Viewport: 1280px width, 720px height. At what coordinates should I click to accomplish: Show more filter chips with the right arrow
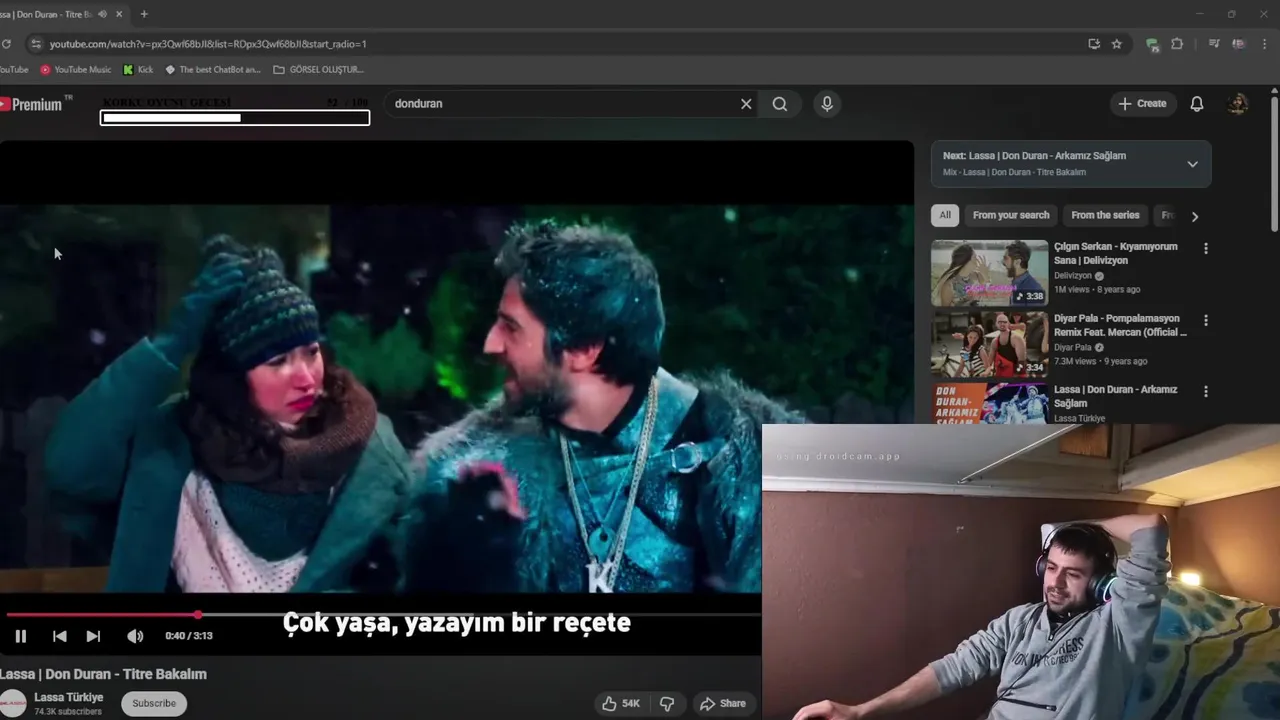1194,216
